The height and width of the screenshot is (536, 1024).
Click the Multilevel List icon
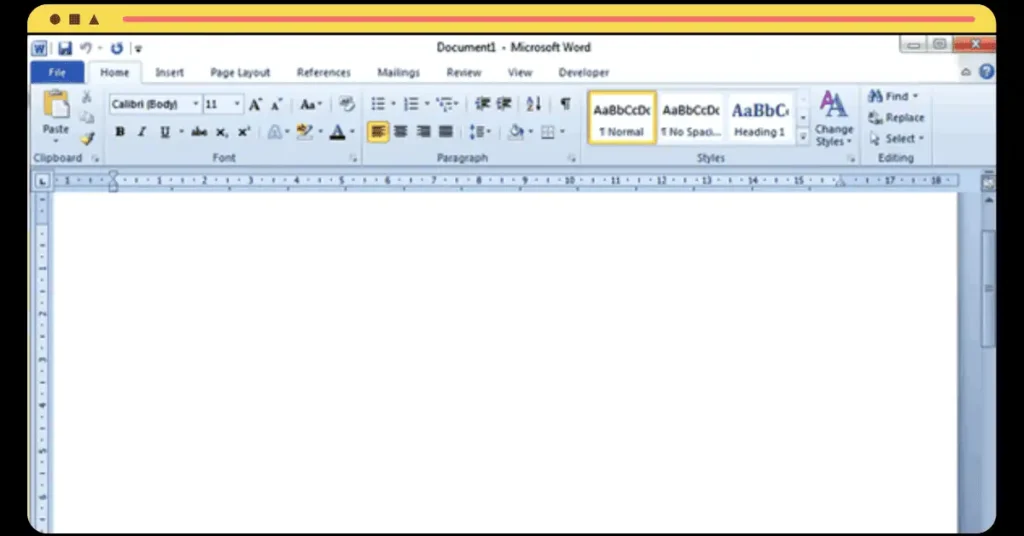pyautogui.click(x=445, y=104)
